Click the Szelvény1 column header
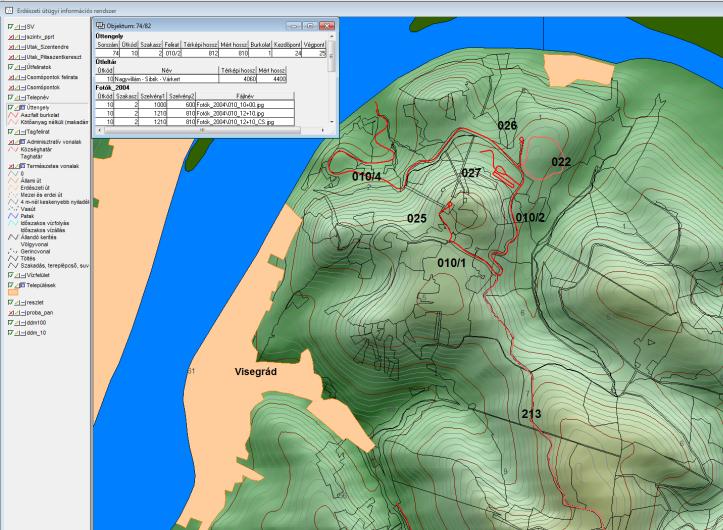This screenshot has height=530, width=723. [x=153, y=96]
